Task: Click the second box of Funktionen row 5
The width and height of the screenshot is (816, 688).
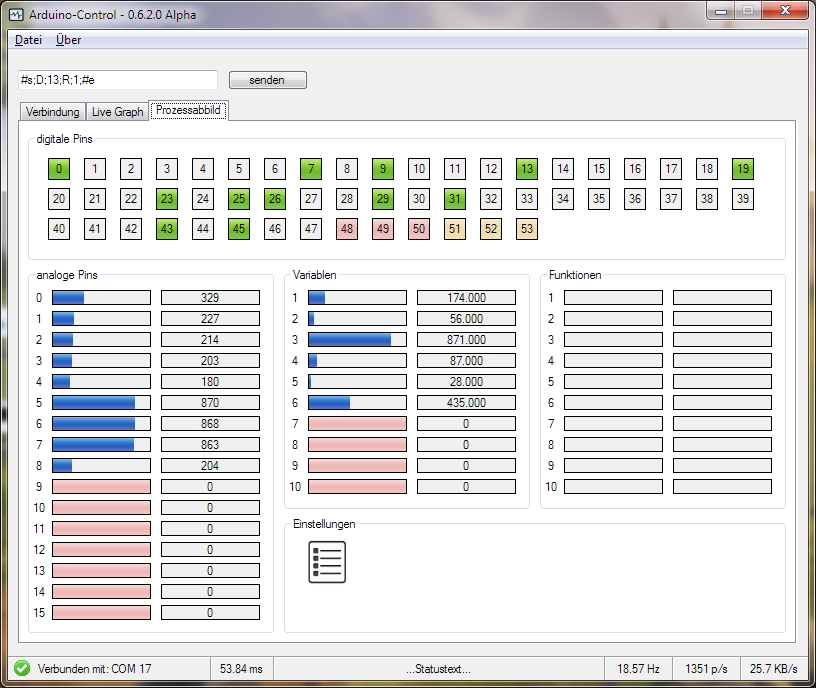Action: [x=722, y=381]
